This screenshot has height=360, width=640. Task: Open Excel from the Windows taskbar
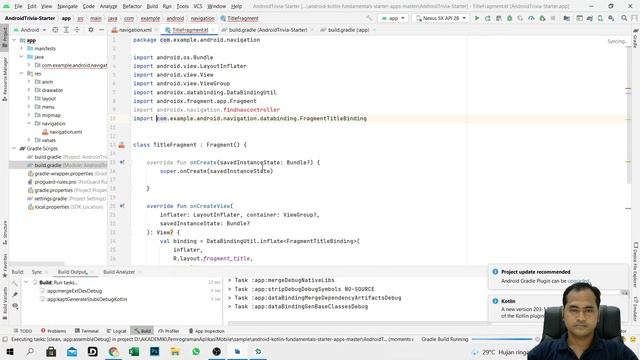[x=134, y=351]
